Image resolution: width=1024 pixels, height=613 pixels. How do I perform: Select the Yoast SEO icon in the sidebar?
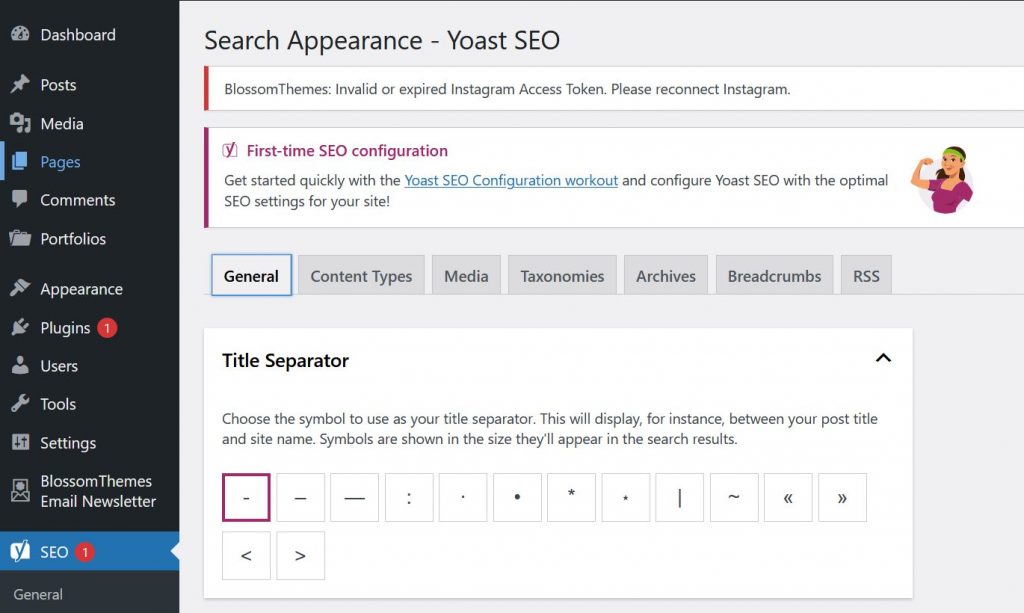[x=22, y=551]
